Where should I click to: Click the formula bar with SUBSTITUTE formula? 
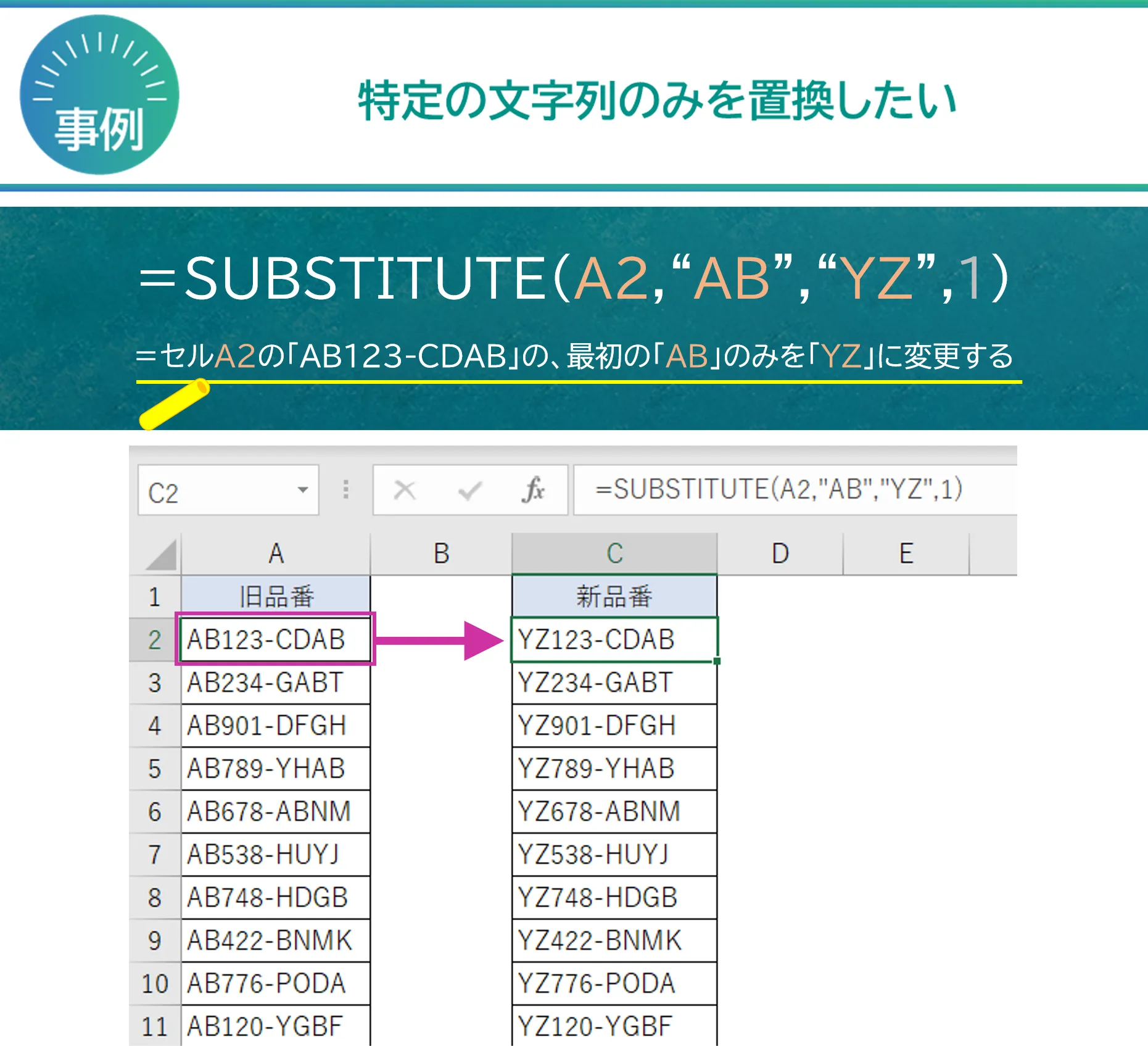pyautogui.click(x=795, y=490)
